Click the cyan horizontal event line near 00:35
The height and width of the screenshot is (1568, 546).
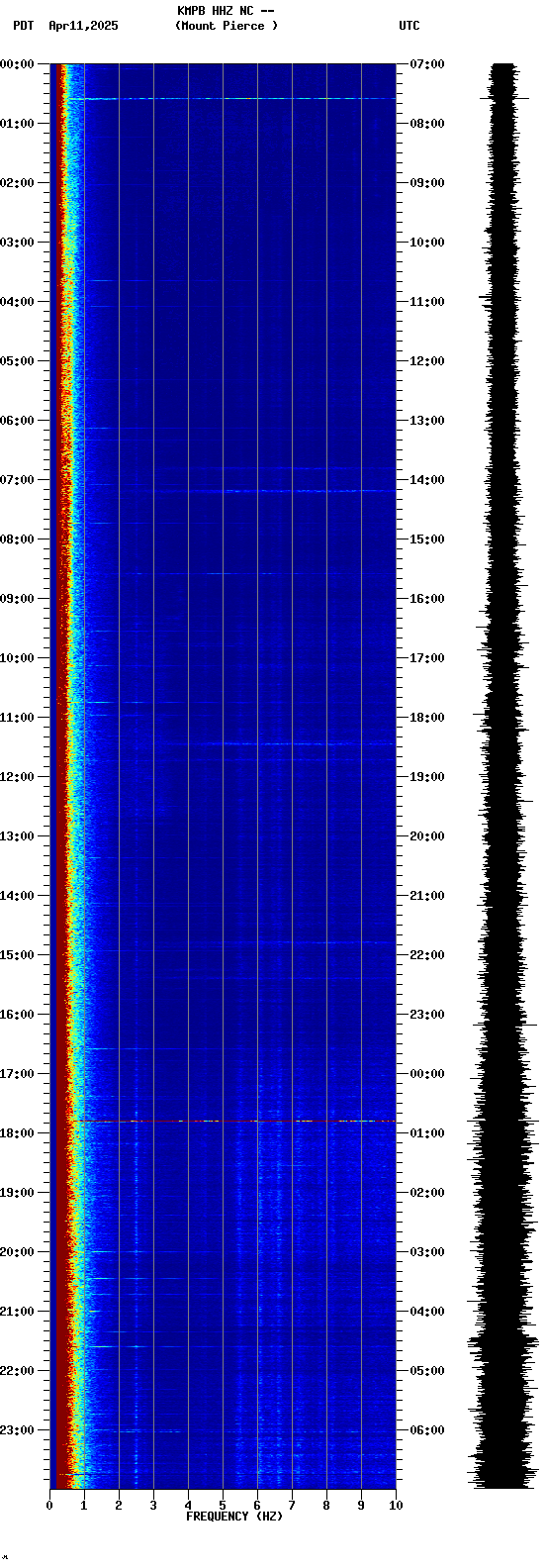232,99
